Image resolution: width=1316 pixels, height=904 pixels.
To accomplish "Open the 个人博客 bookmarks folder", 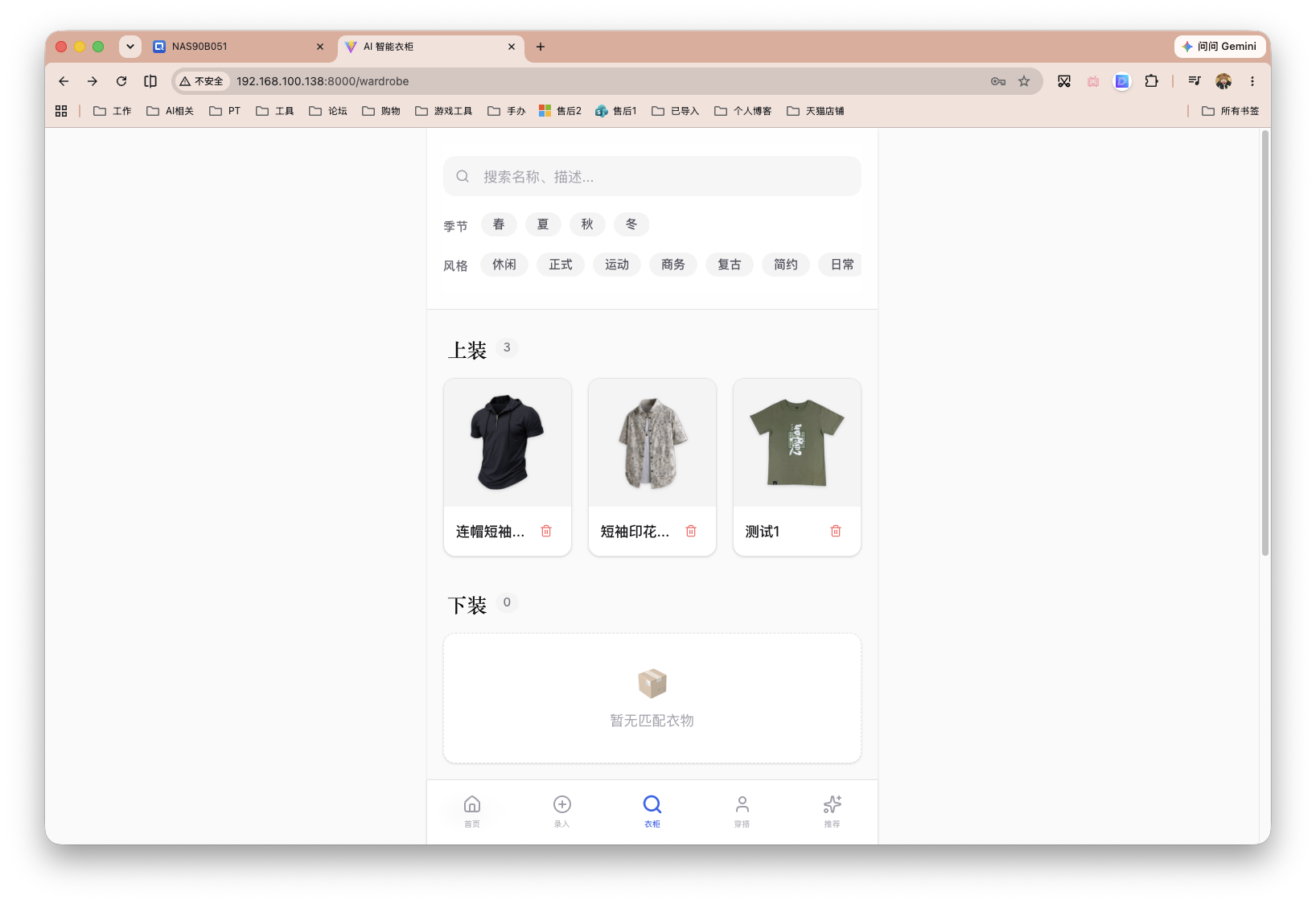I will click(x=743, y=111).
